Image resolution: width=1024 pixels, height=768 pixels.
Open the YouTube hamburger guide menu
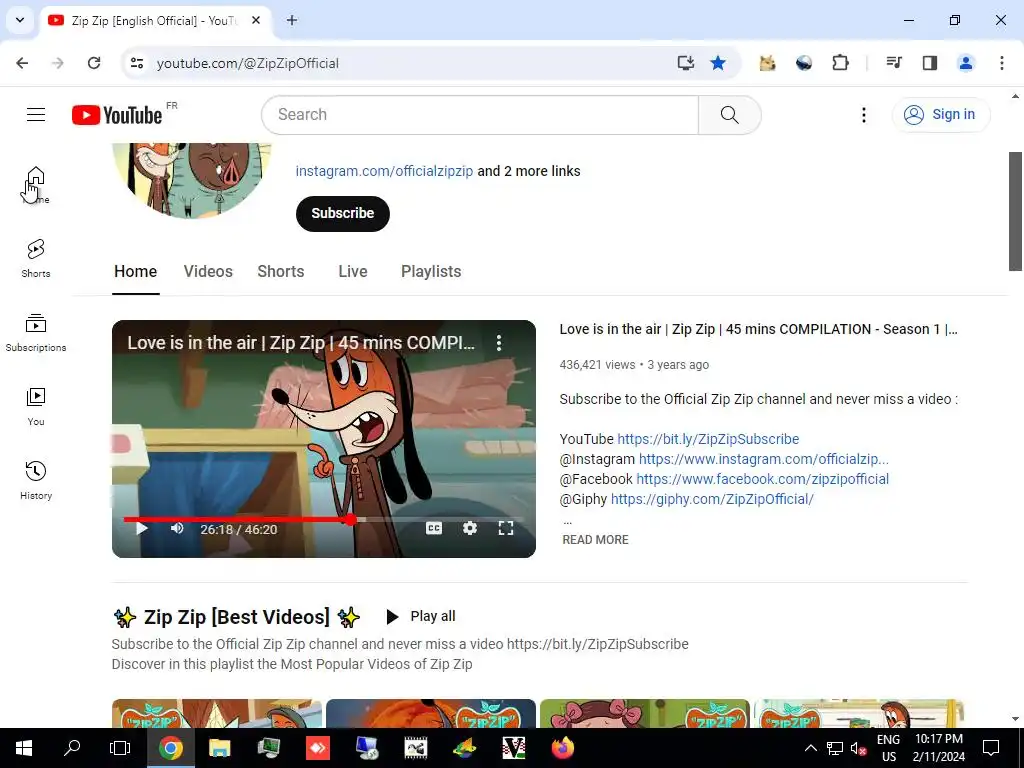(36, 115)
